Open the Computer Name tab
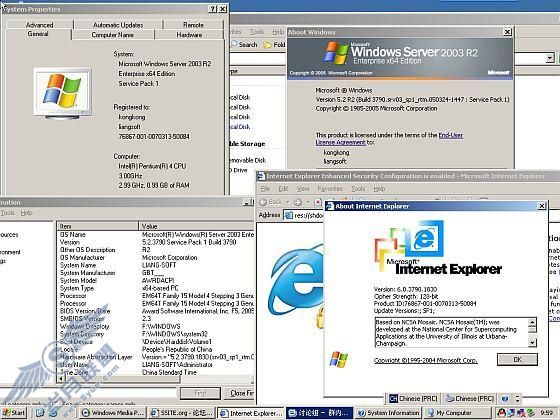Screen dimensions: 560x420 [112, 35]
